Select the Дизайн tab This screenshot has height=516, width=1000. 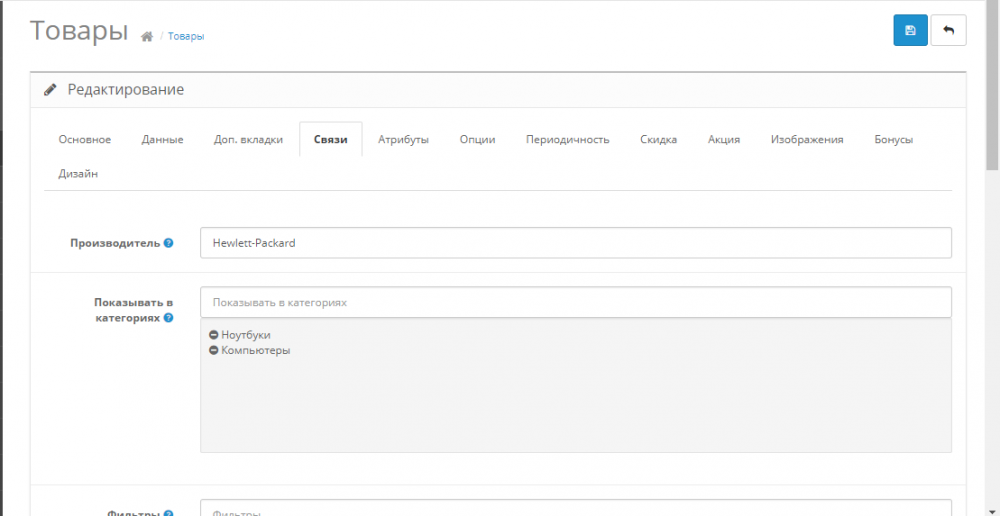tap(78, 173)
